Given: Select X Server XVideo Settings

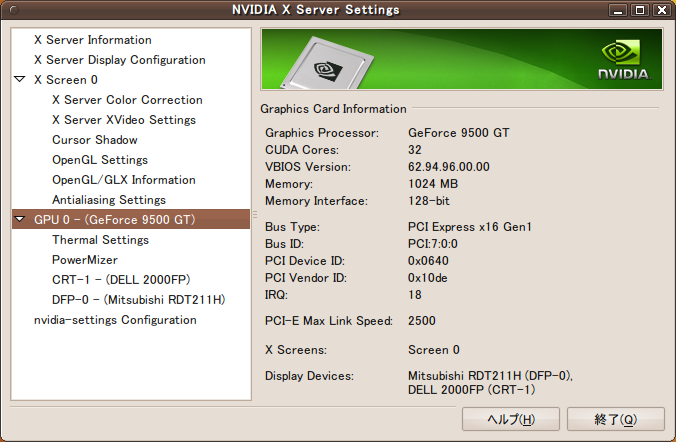Looking at the screenshot, I should (123, 120).
